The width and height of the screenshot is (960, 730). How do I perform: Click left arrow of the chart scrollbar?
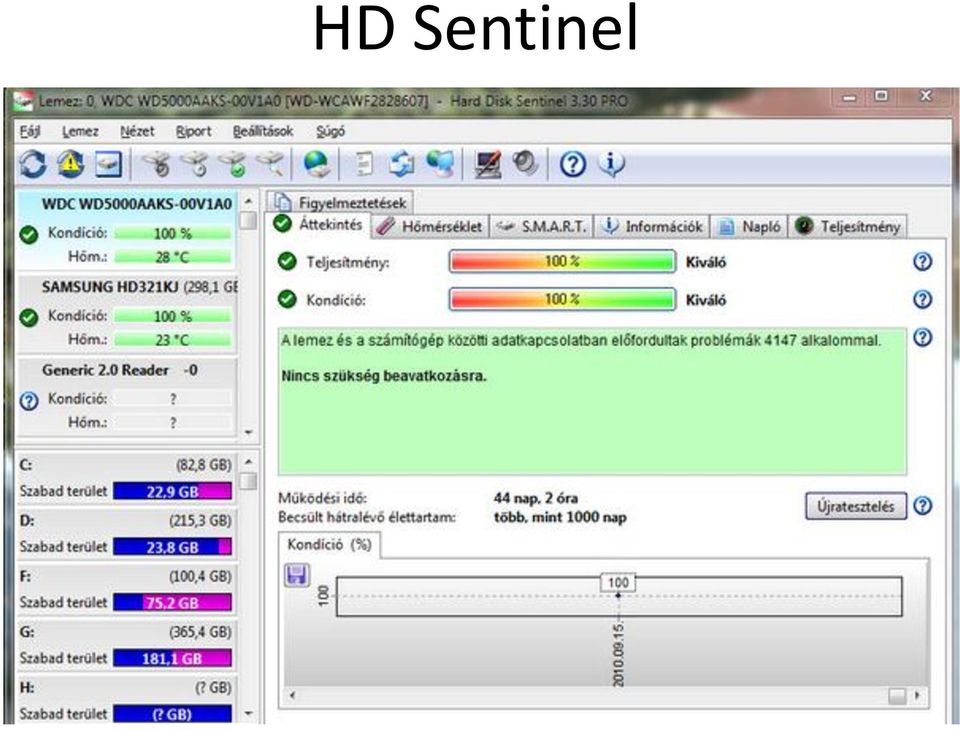point(293,695)
